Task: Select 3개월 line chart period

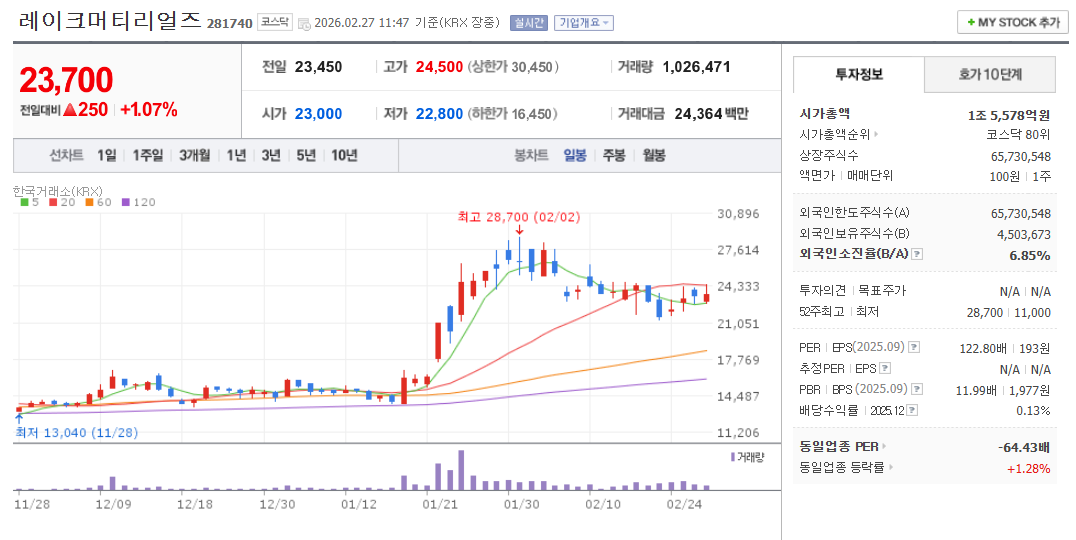Action: pos(194,156)
